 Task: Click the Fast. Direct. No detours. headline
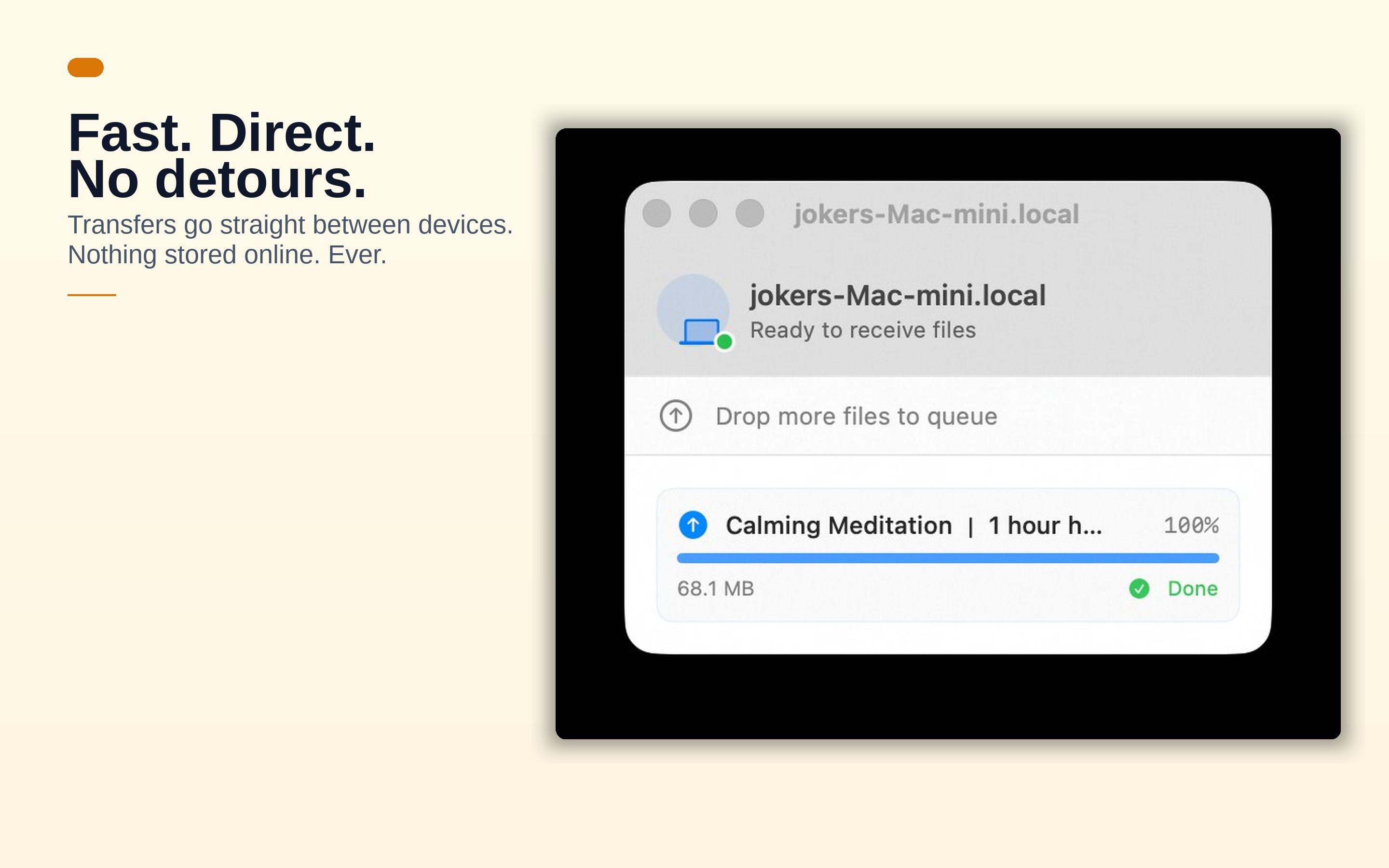point(221,156)
